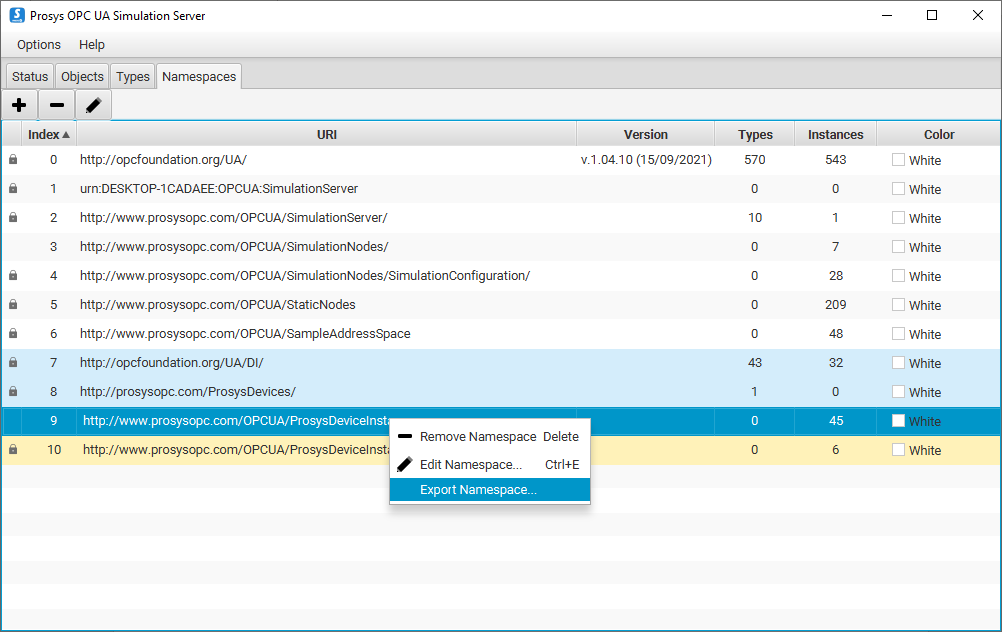Click the pencil edit namespace toolbar icon
The width and height of the screenshot is (1002, 632).
click(x=94, y=105)
